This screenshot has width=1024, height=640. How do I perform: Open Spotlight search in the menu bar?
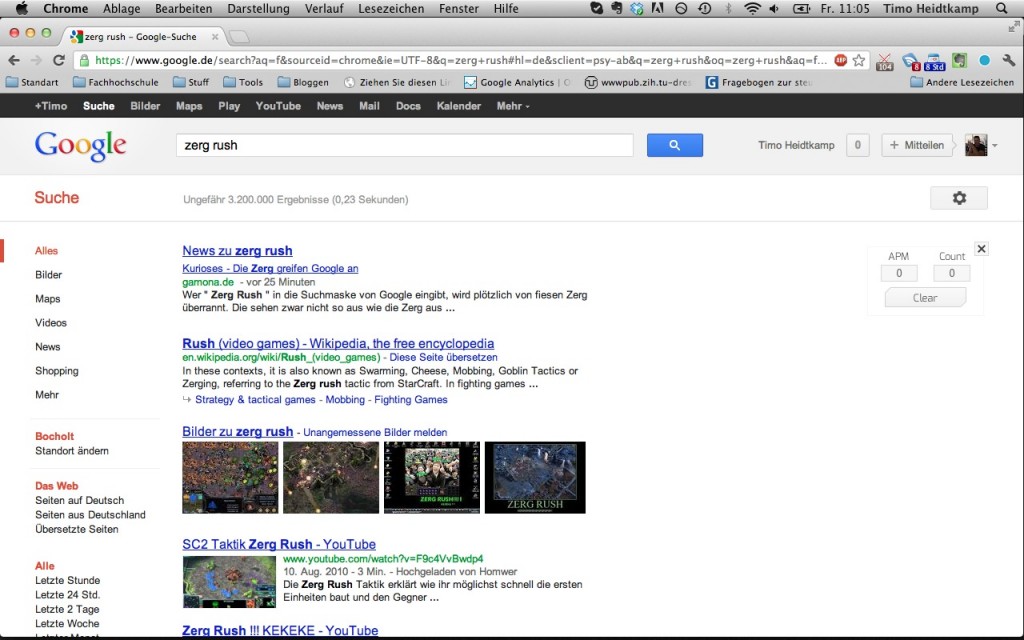[x=1002, y=8]
